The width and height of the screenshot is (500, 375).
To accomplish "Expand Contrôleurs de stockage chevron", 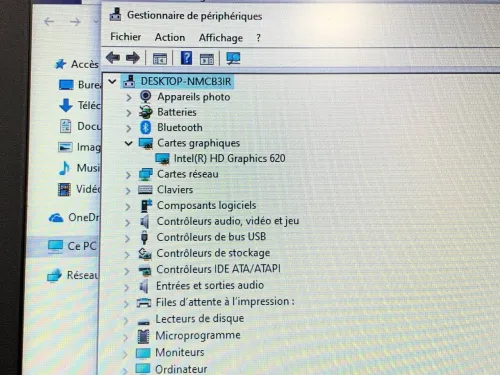I will click(x=127, y=255).
